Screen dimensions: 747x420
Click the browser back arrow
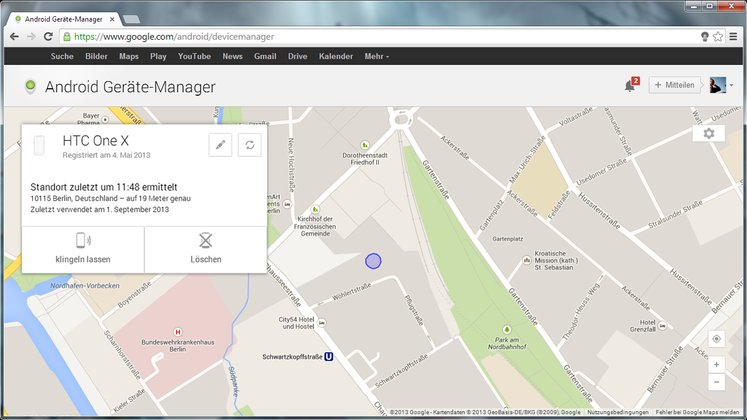(14, 37)
